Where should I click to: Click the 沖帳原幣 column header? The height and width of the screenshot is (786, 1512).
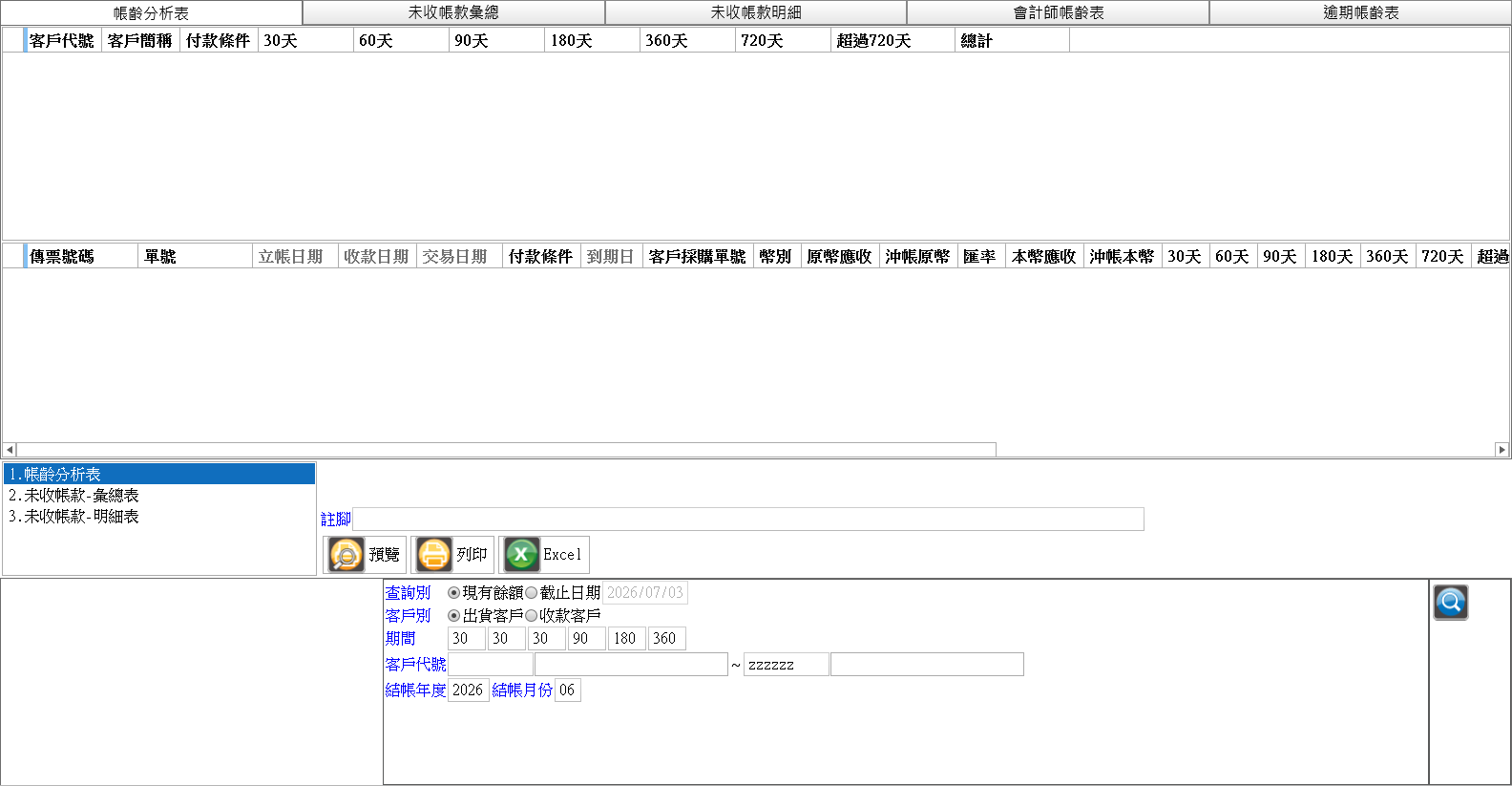click(x=917, y=257)
